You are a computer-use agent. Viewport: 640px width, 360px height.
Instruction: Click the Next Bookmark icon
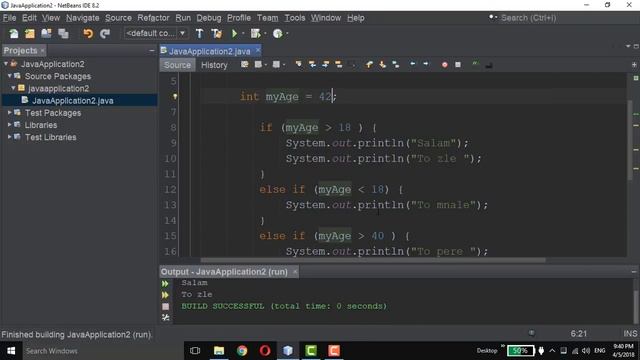382,64
